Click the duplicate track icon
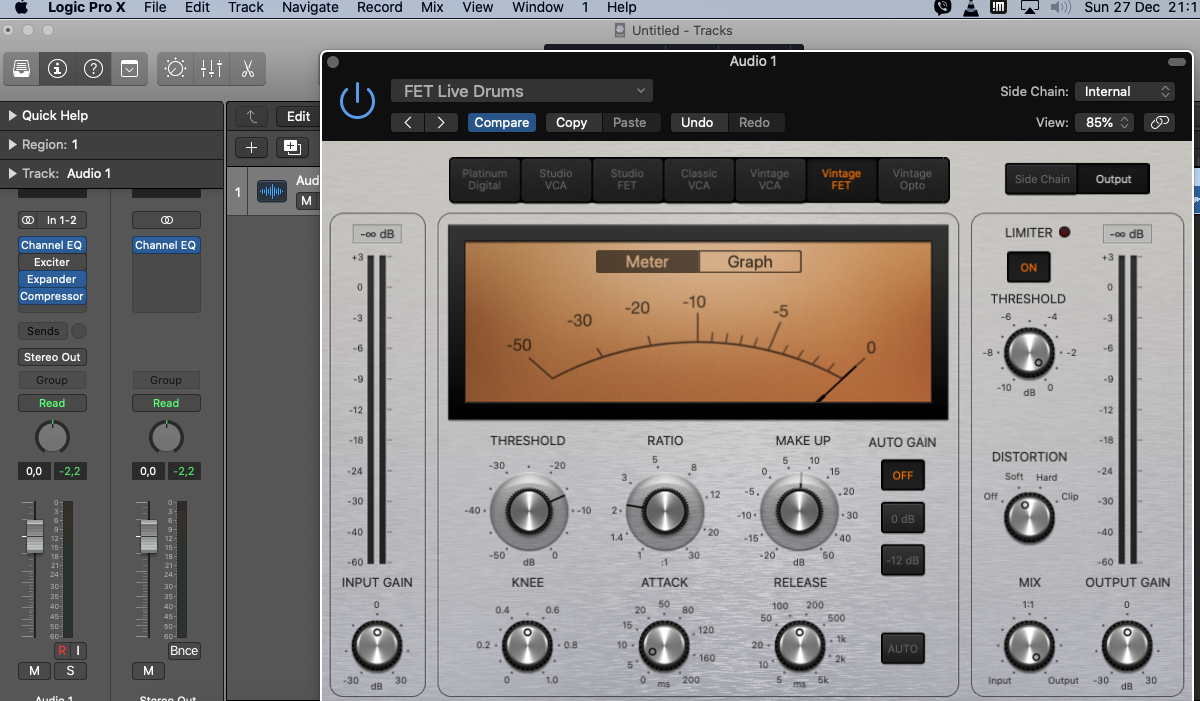The image size is (1200, 701). (x=292, y=147)
